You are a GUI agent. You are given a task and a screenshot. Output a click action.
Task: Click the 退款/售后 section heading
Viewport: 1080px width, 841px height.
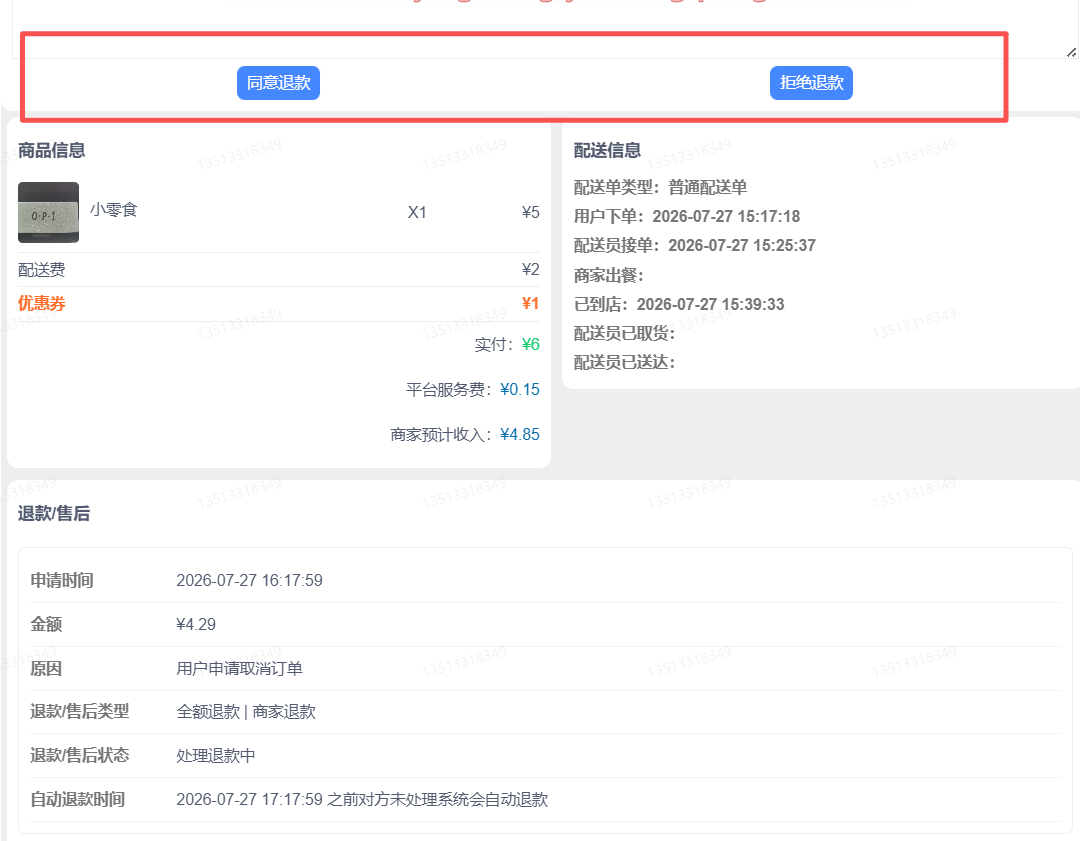(x=54, y=513)
